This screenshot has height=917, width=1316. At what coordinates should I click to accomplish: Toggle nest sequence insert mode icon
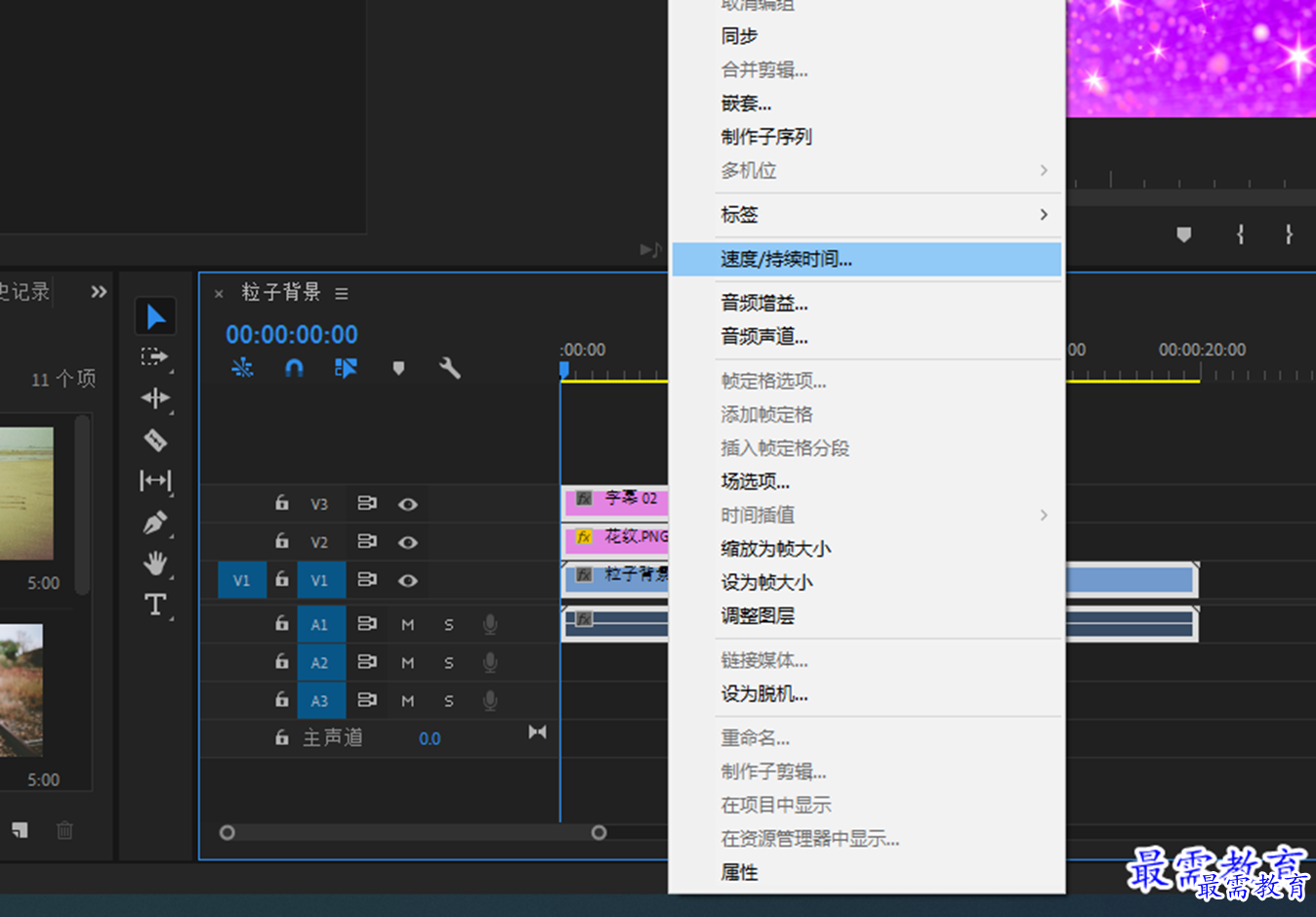tap(242, 367)
